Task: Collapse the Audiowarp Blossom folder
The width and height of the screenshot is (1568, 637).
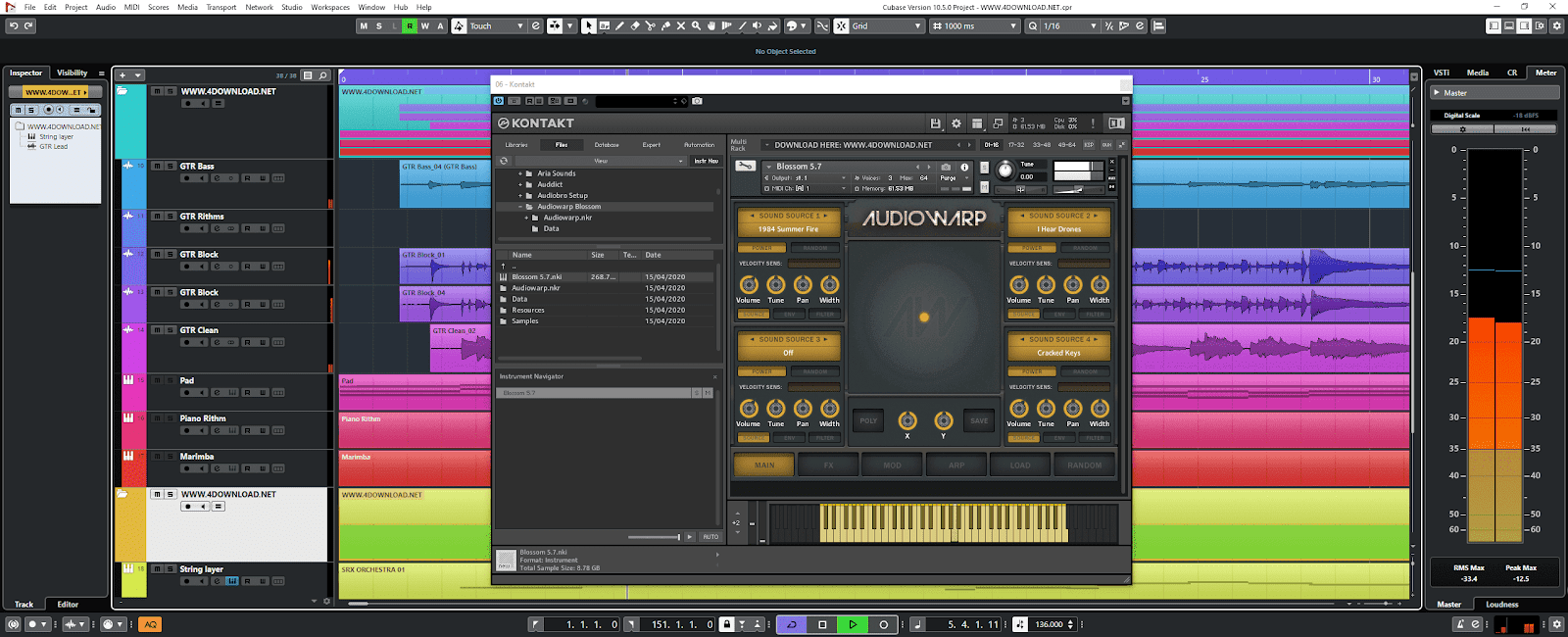Action: 520,207
